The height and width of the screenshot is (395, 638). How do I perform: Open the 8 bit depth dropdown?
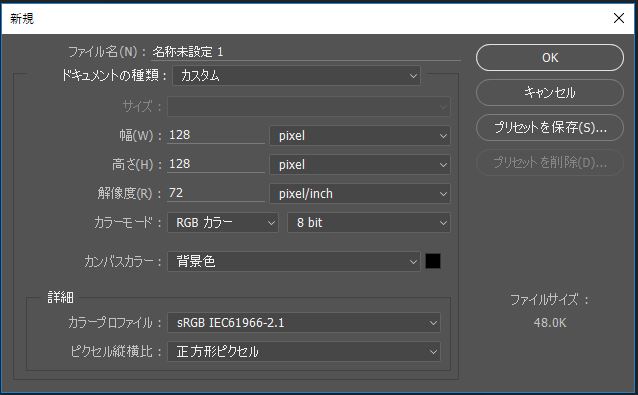click(x=368, y=223)
